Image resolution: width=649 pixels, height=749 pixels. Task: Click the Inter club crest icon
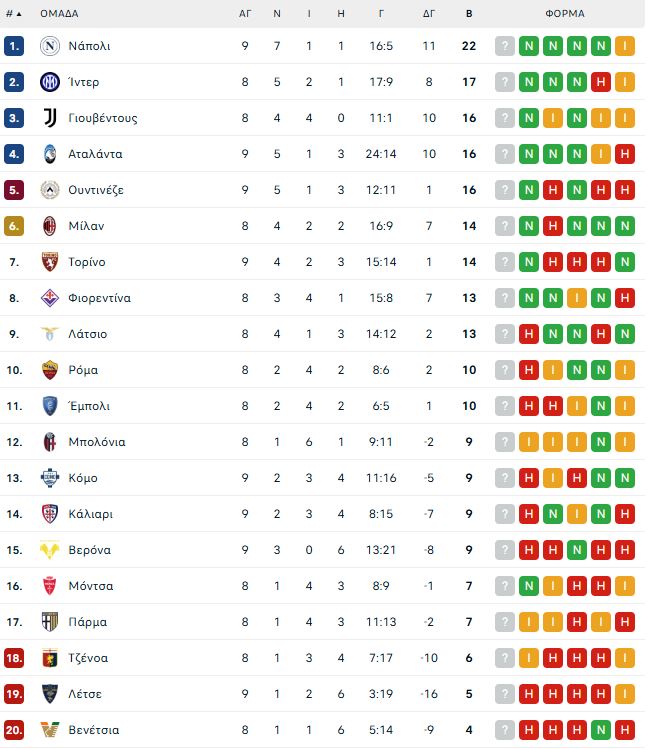point(50,82)
